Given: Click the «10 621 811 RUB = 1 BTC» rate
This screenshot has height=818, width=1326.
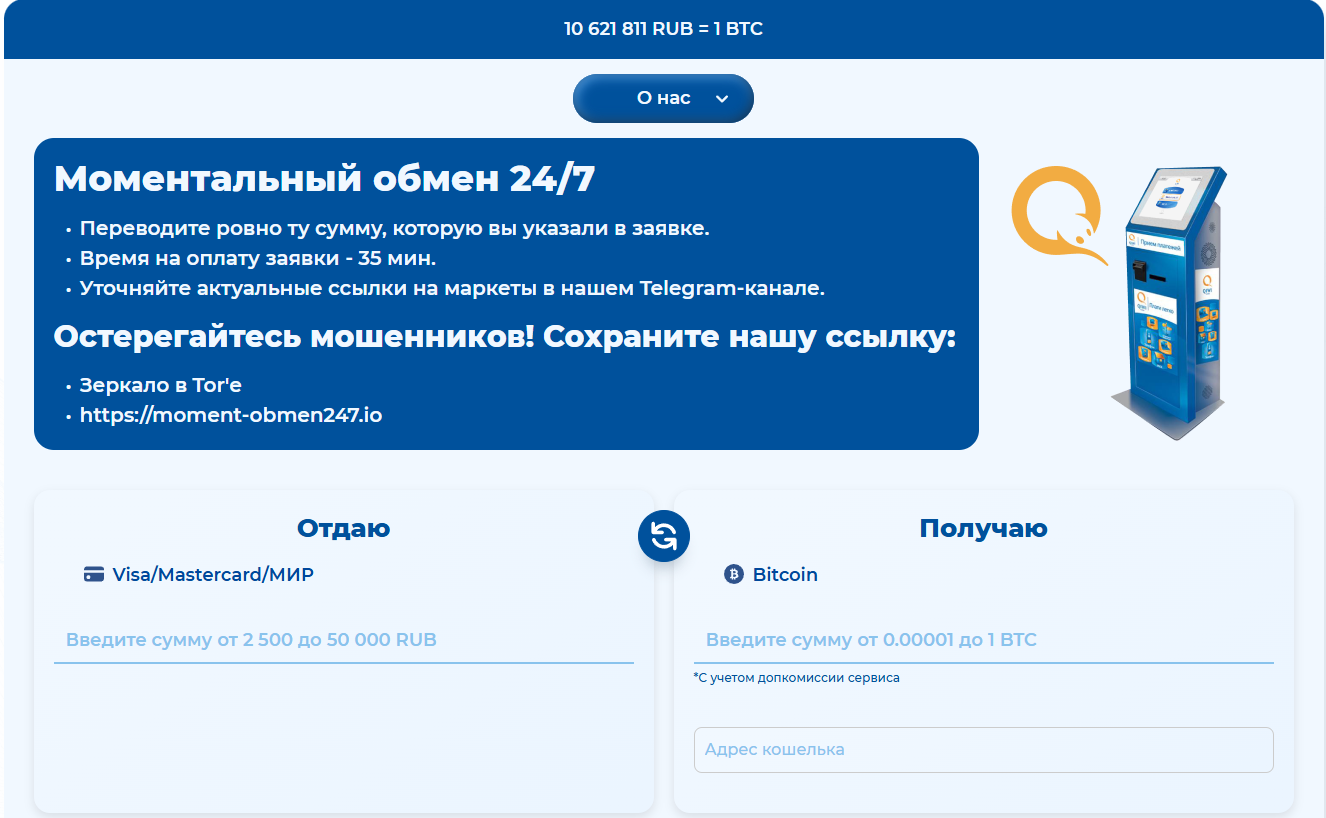Looking at the screenshot, I should click(663, 29).
